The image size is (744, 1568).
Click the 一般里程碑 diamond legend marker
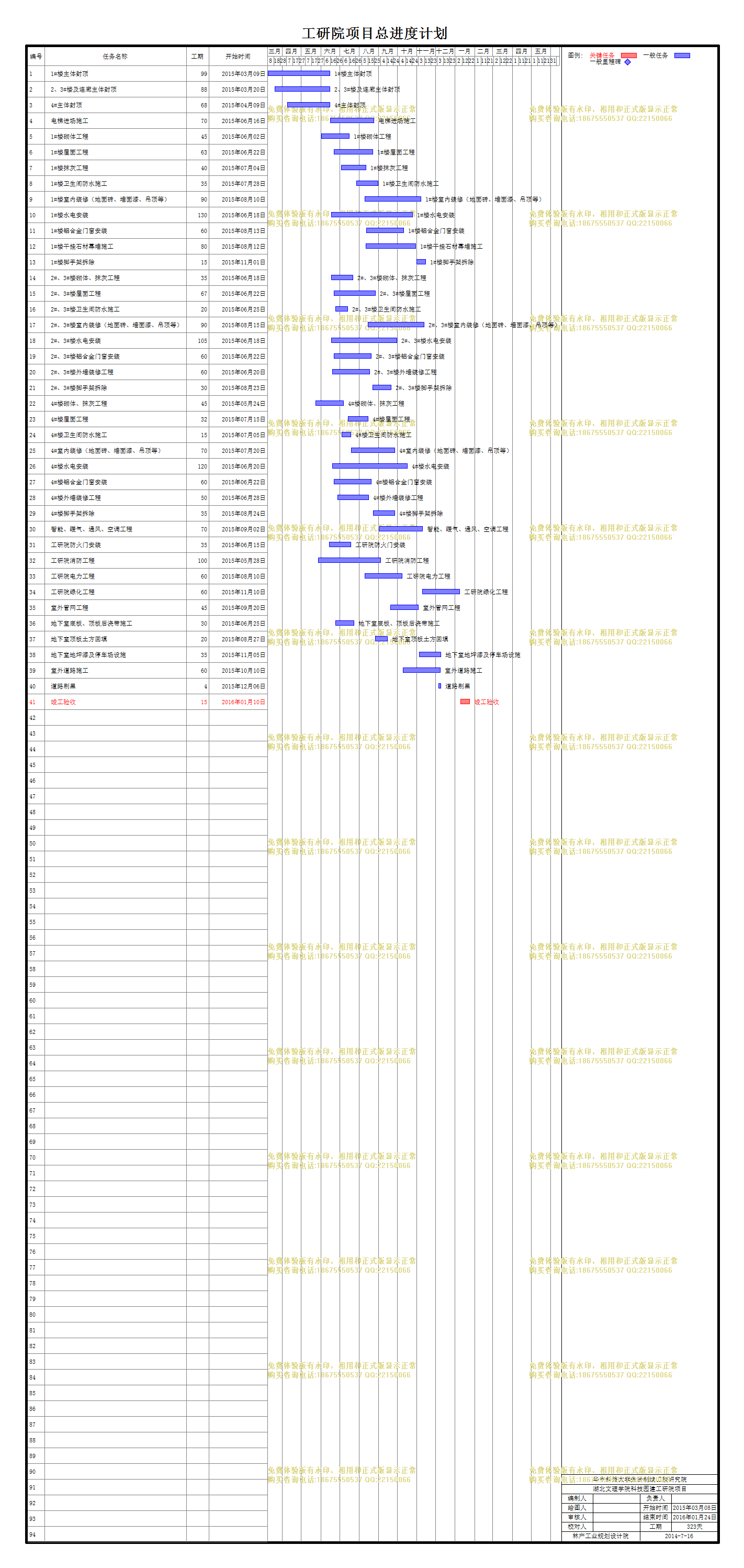[x=628, y=62]
